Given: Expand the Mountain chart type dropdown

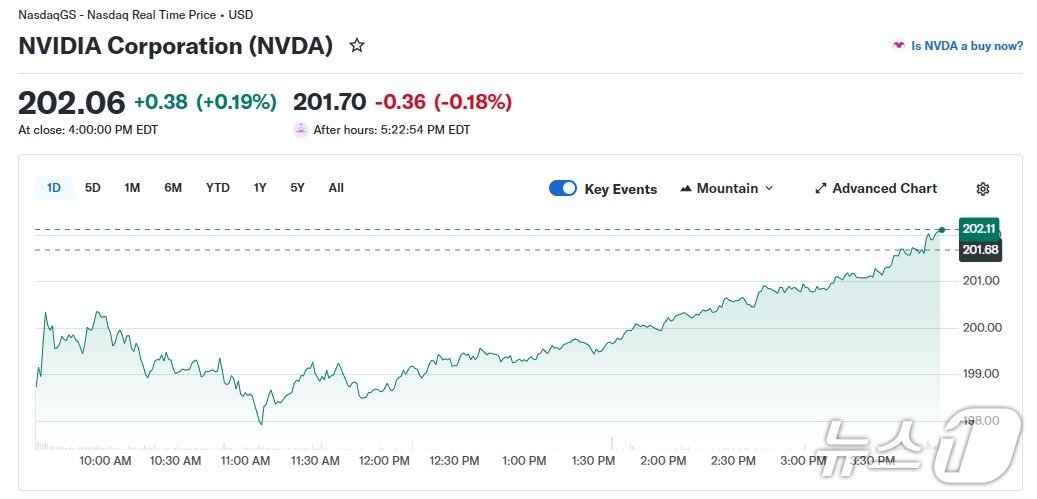Looking at the screenshot, I should coord(768,189).
